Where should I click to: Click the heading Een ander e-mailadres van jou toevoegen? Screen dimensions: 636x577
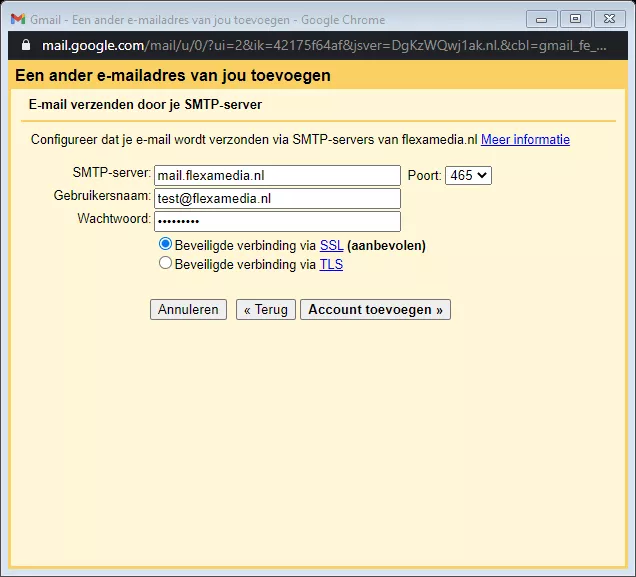coord(173,76)
